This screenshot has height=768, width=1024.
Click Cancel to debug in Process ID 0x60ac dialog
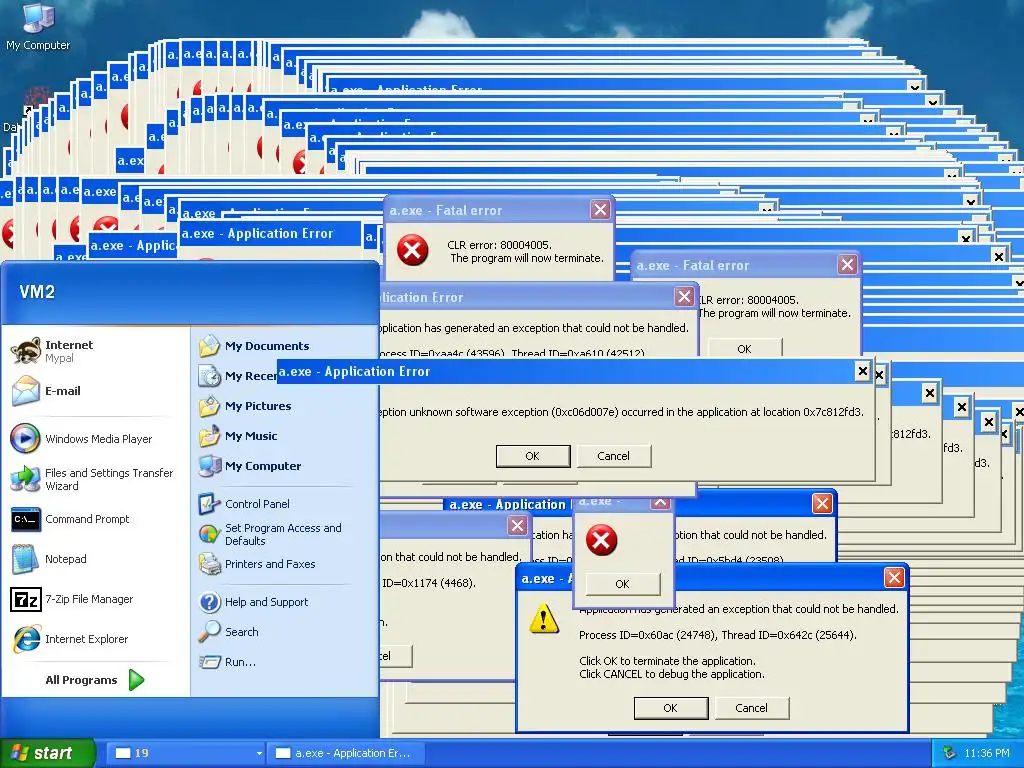752,708
